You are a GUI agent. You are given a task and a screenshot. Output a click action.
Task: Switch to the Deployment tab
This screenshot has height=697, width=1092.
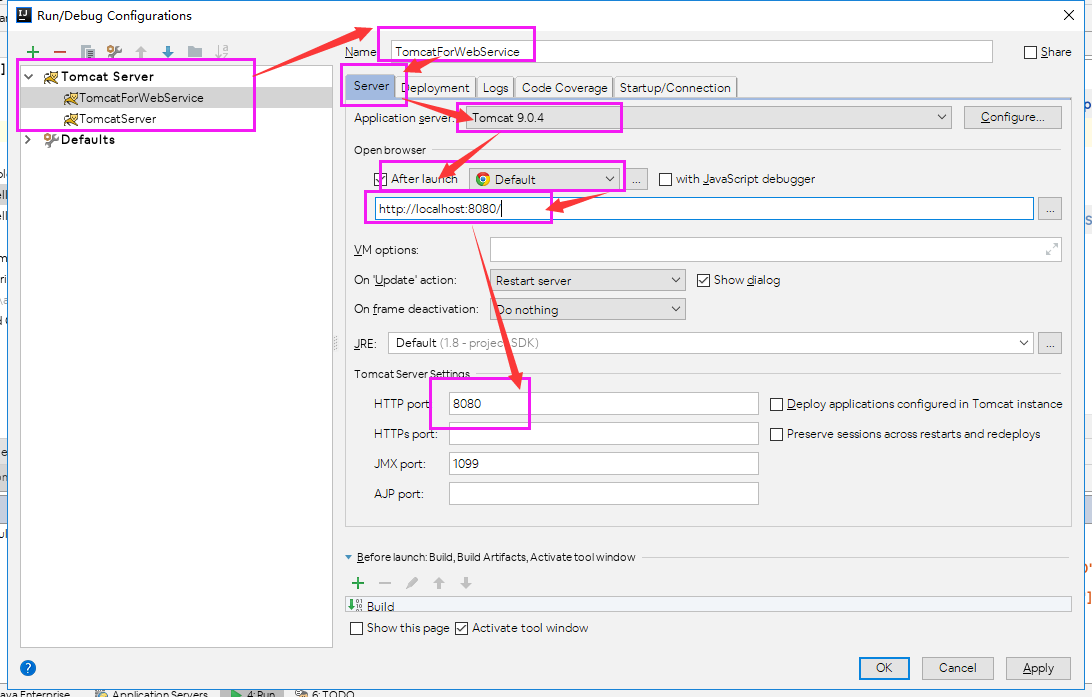[x=436, y=88]
